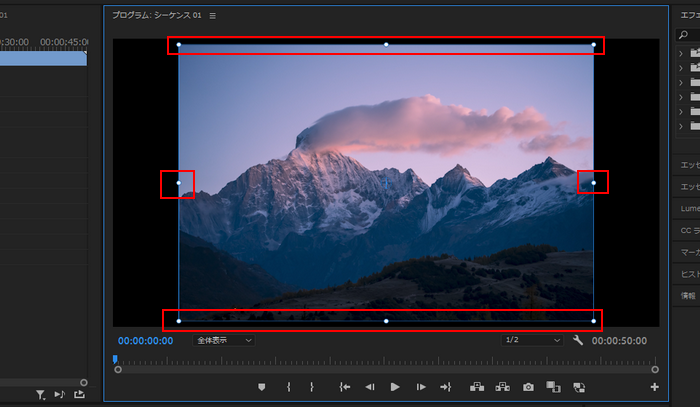Open the プログラム panel hamburger menu
The image size is (700, 407).
tap(212, 16)
